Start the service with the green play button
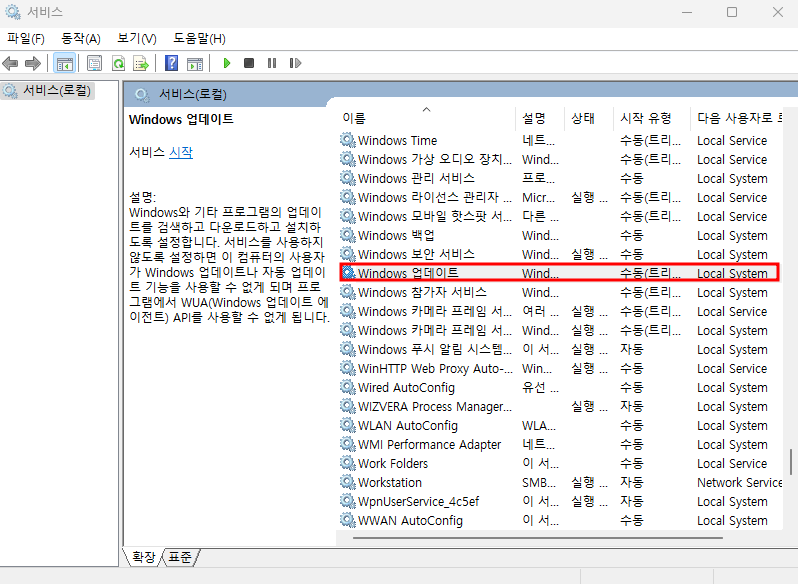 point(227,63)
